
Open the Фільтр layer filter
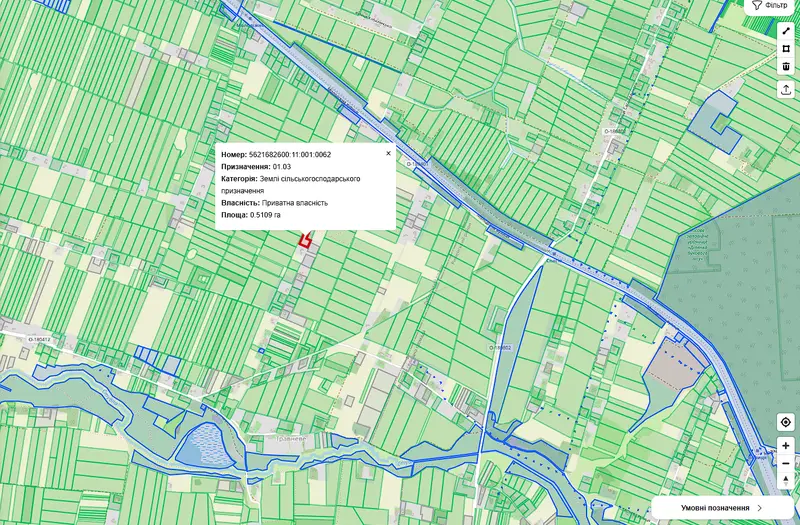click(770, 6)
